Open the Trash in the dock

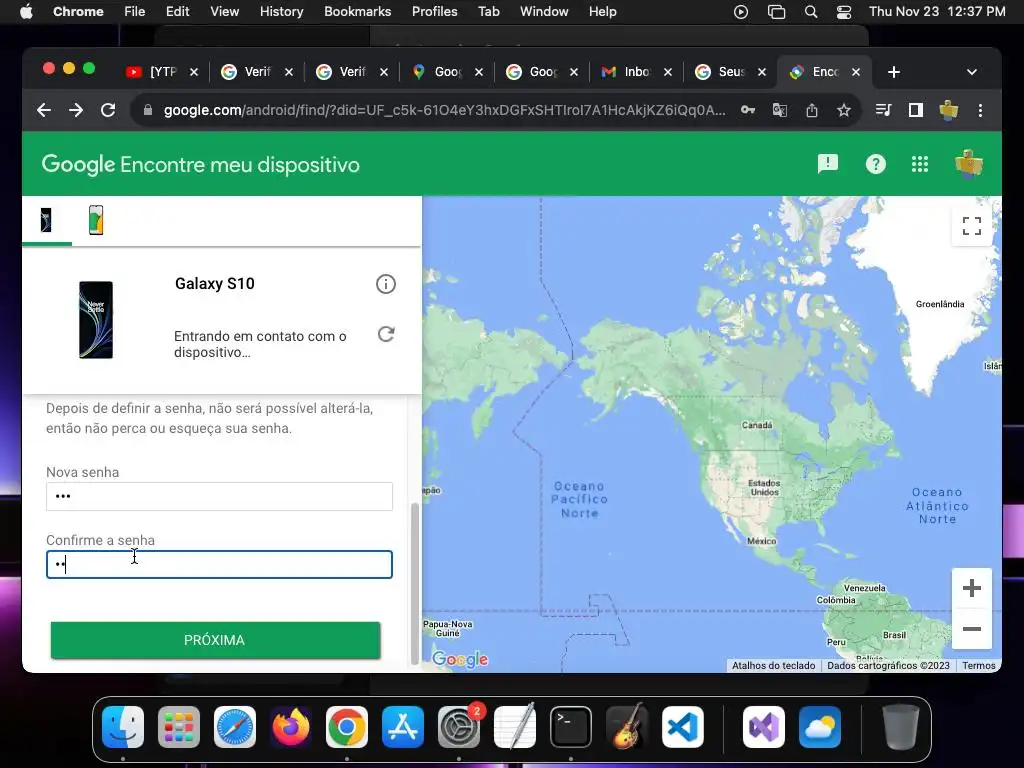point(901,727)
